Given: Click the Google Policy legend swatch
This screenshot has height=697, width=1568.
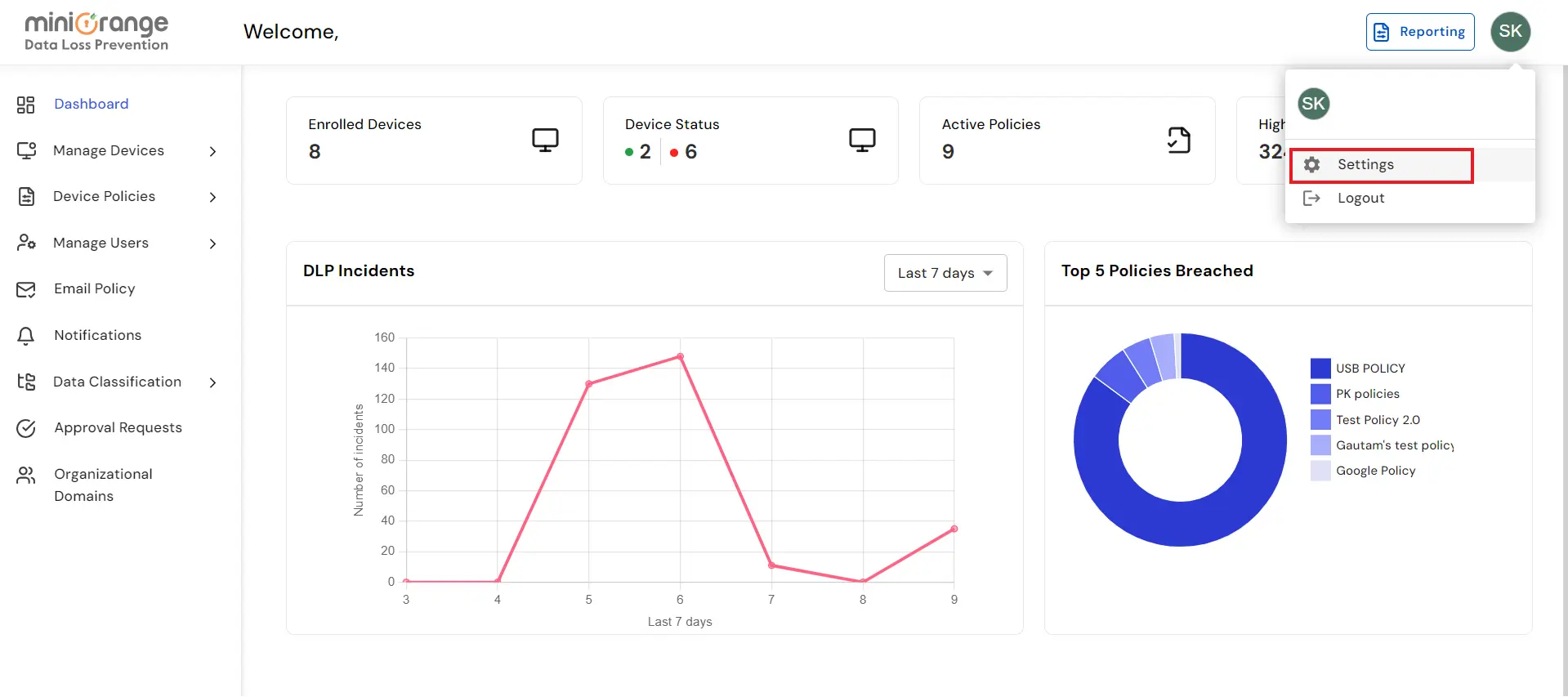Looking at the screenshot, I should pyautogui.click(x=1320, y=471).
